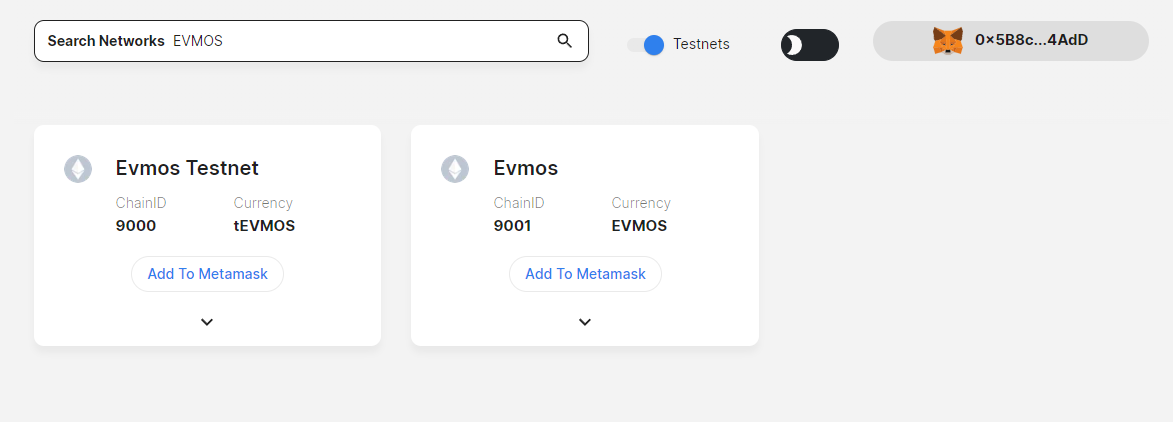Viewport: 1173px width, 422px height.
Task: Select the Evmos Testnet card title
Action: click(187, 168)
